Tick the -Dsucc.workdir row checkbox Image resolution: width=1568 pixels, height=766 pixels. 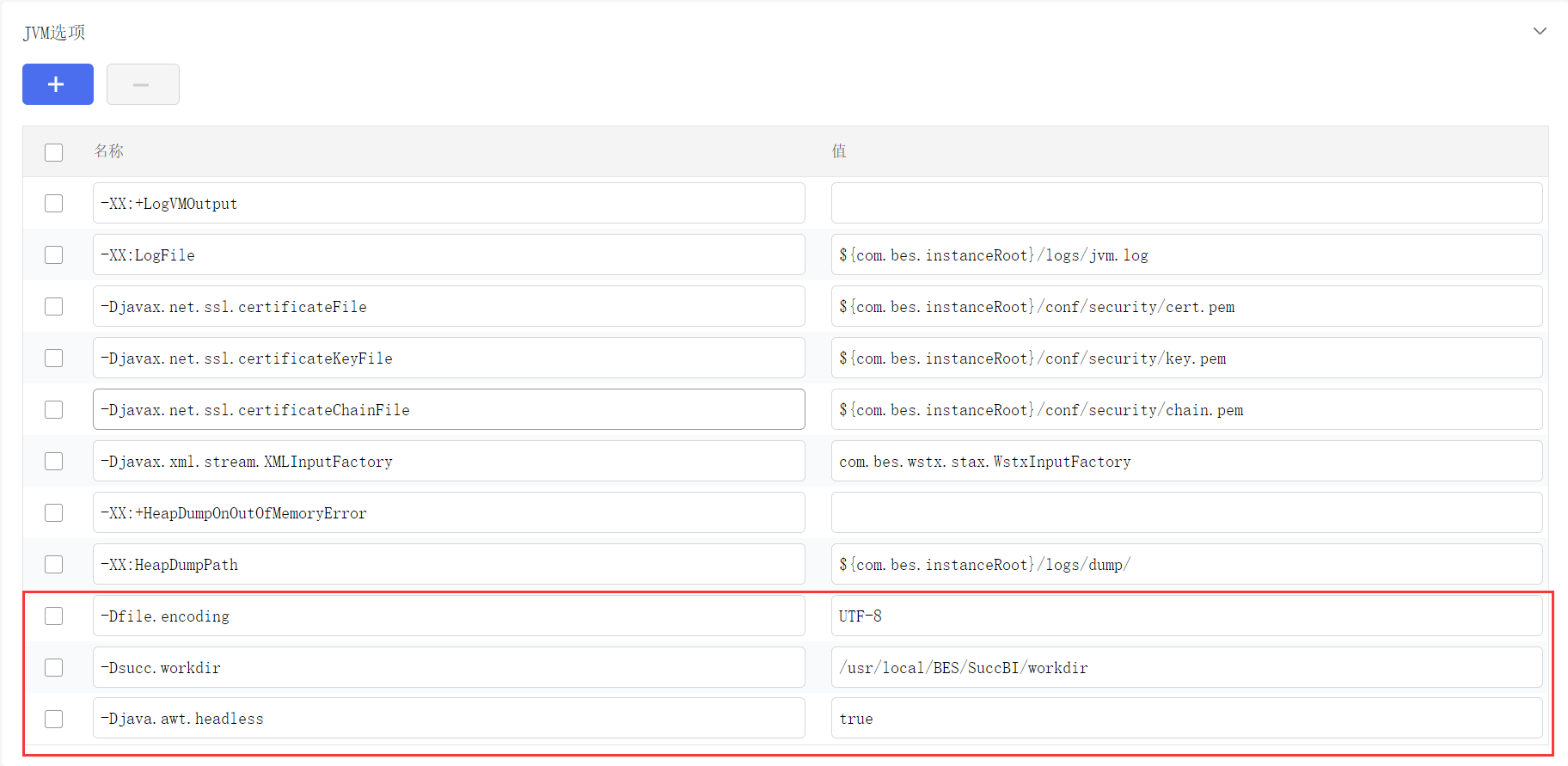tap(54, 668)
